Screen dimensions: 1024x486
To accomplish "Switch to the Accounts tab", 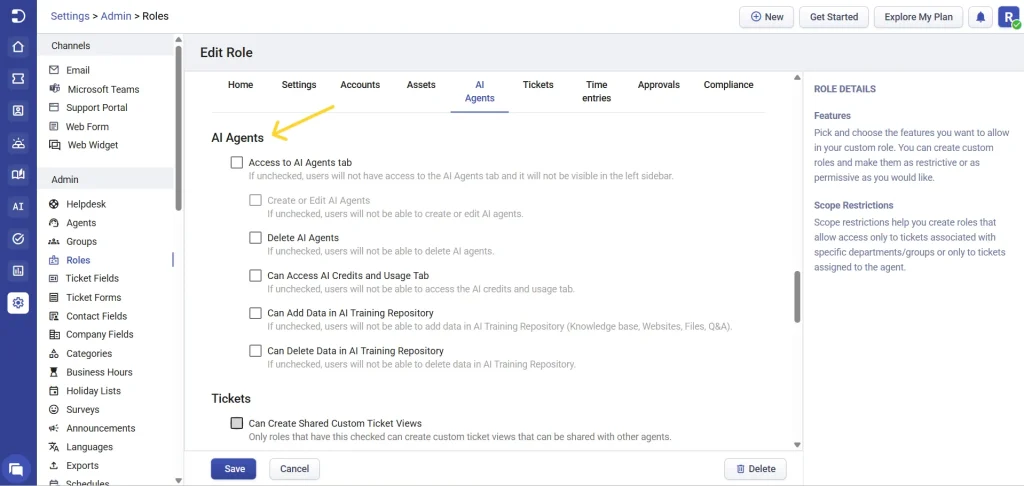I will 360,85.
